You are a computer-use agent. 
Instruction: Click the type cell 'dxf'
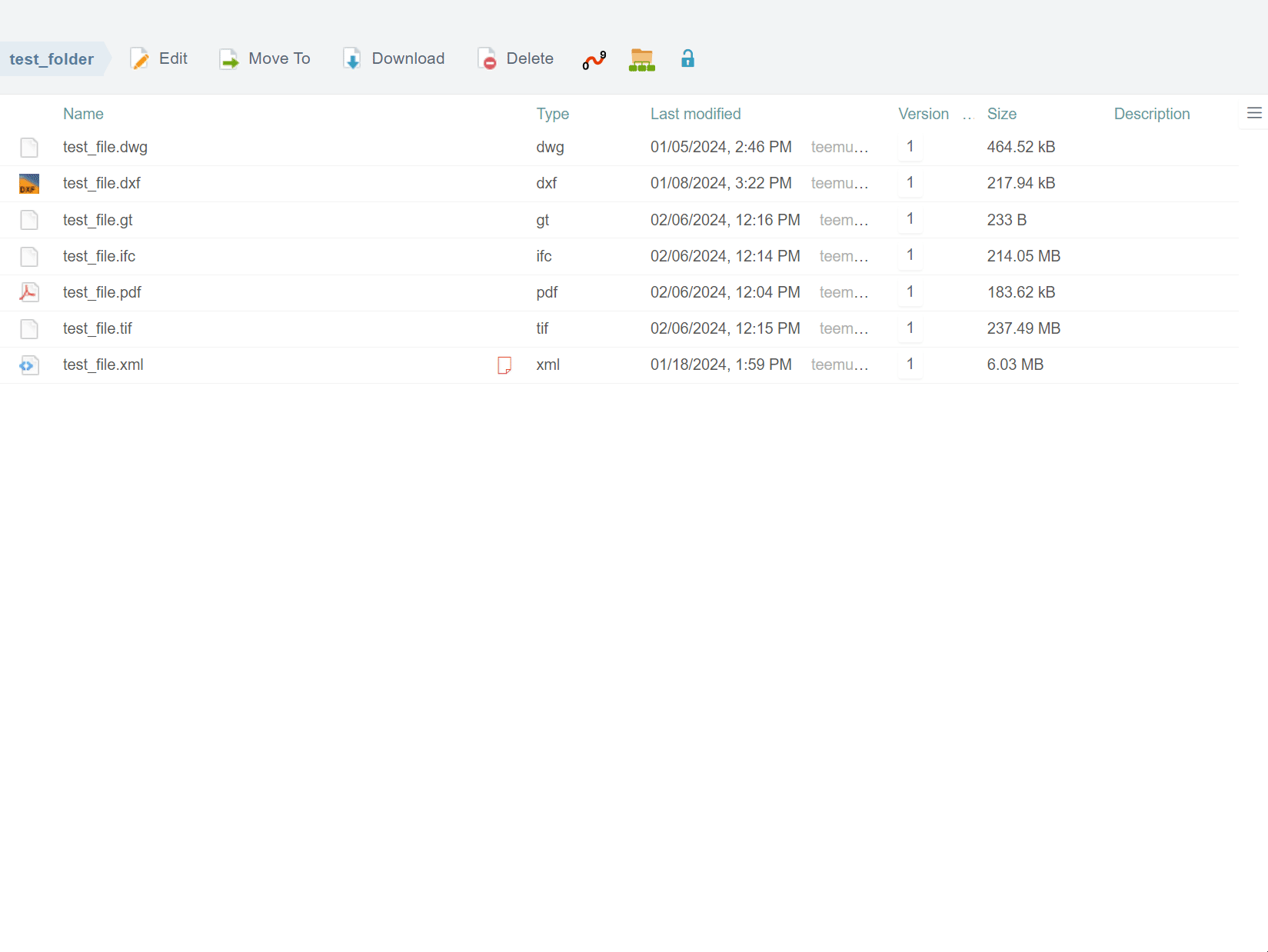(x=546, y=183)
